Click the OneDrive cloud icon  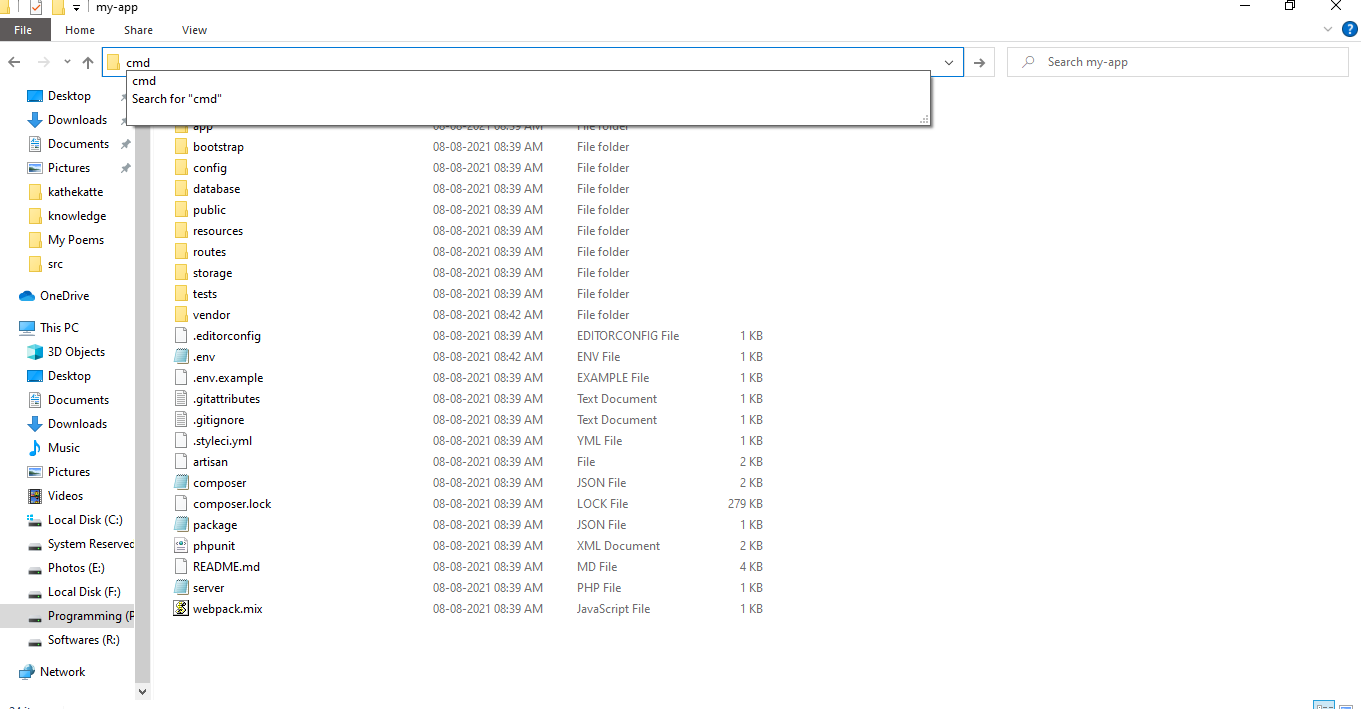coord(27,296)
